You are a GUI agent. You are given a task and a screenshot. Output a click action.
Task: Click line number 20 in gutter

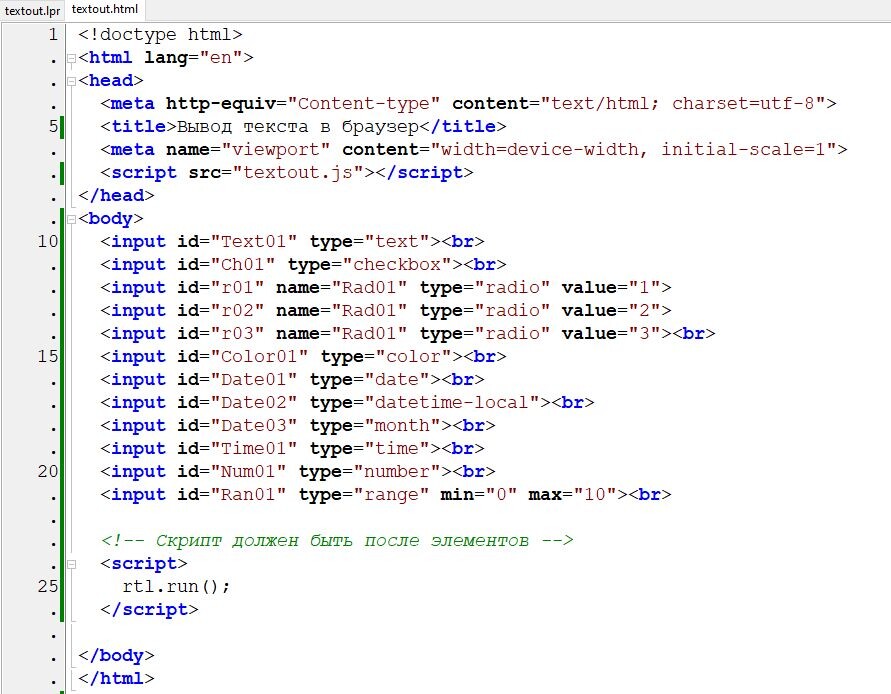pyautogui.click(x=48, y=471)
